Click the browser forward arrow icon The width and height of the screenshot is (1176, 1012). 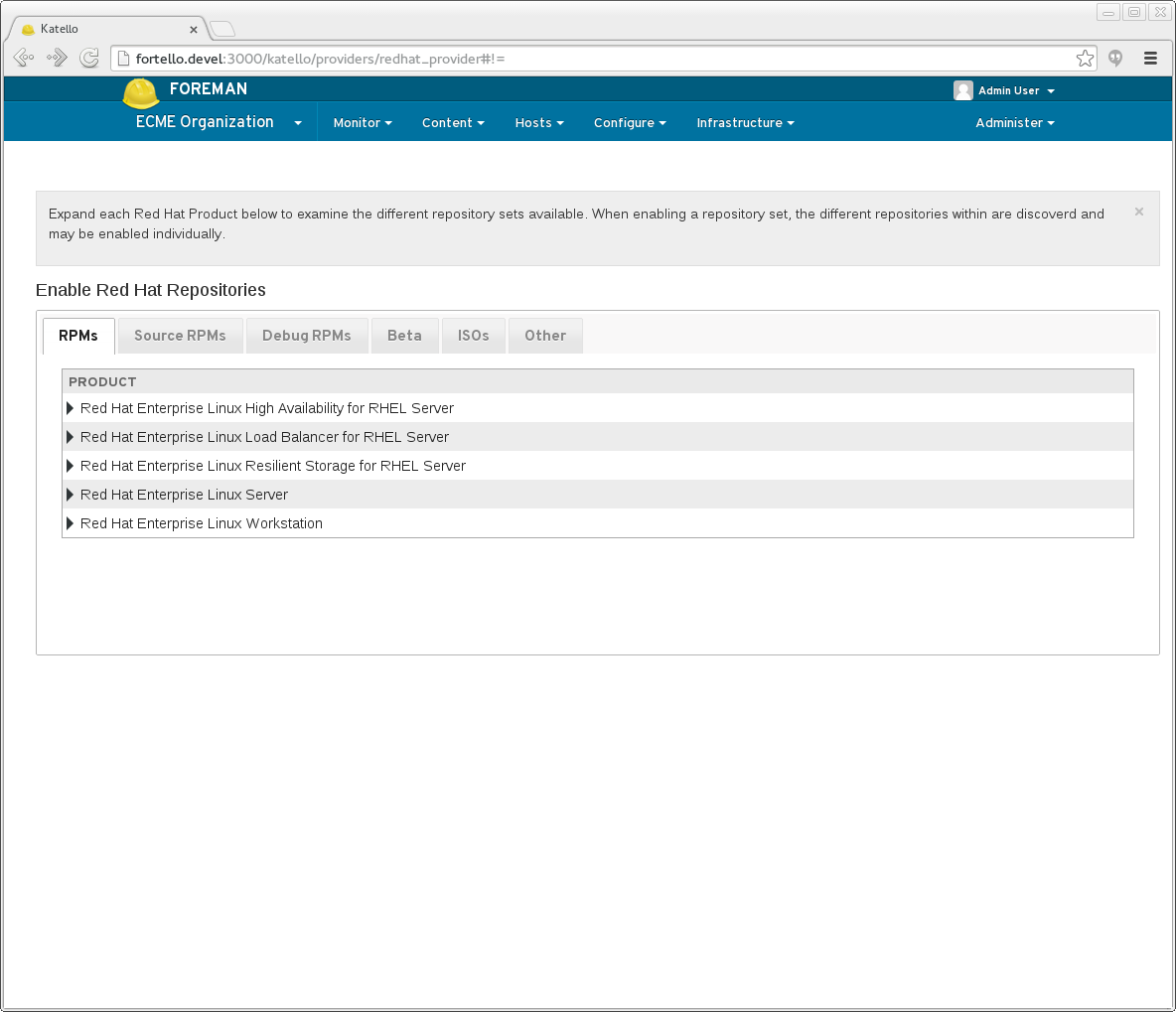click(57, 58)
